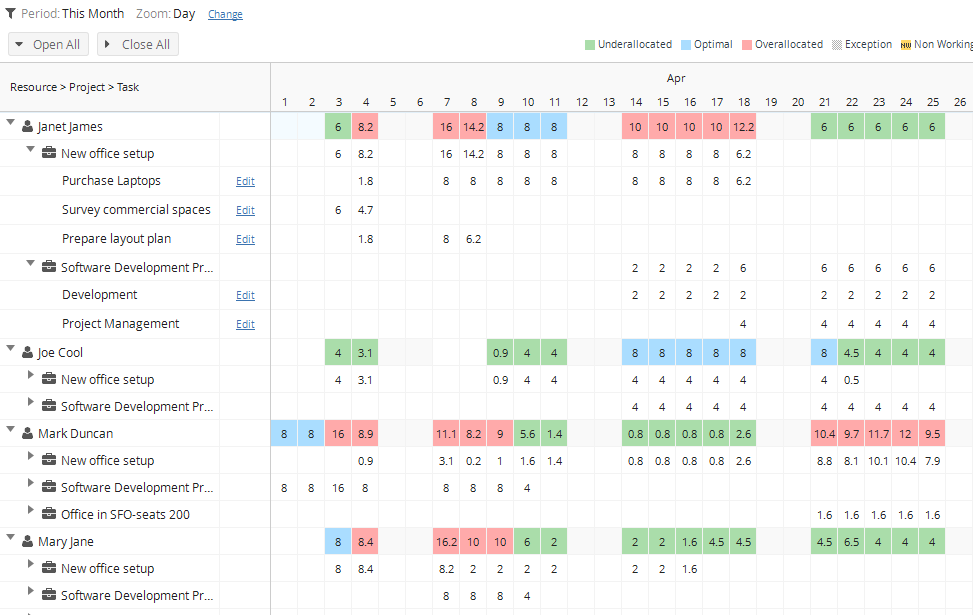Viewport: 973px width, 615px height.
Task: Click Mary Jane person icon
Action: point(27,541)
